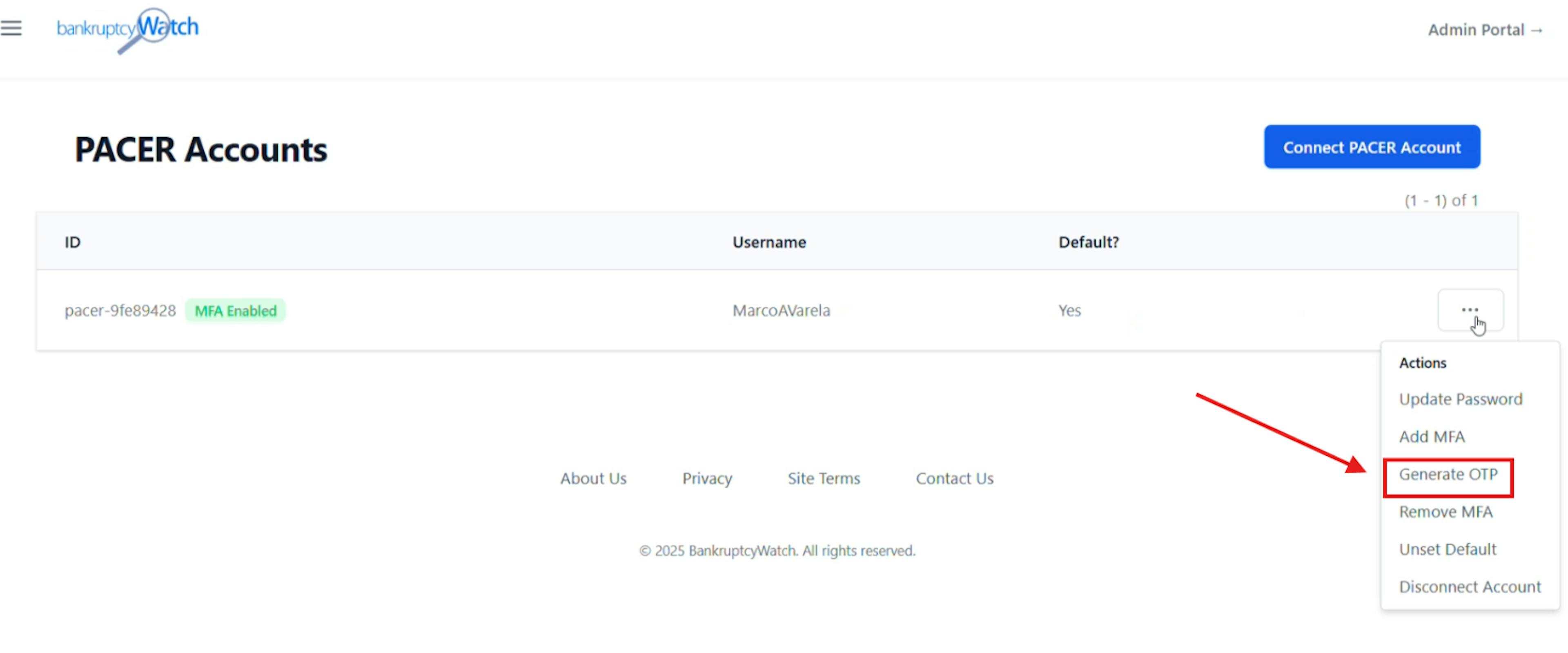Click Unset Default for the PACER account
The image size is (1568, 653).
click(1448, 548)
